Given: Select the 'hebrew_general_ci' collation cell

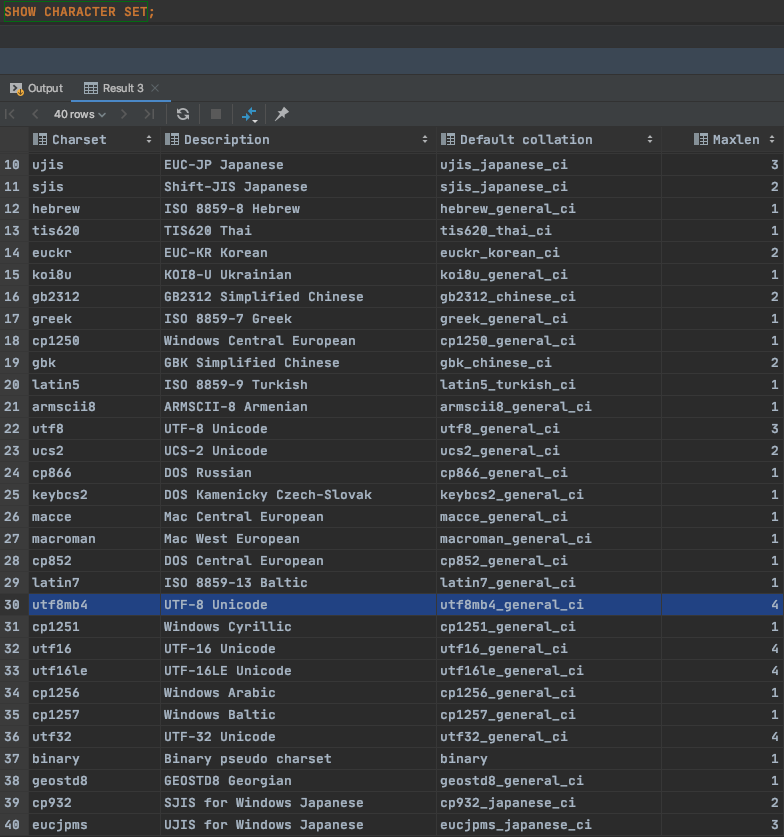Looking at the screenshot, I should pyautogui.click(x=549, y=209).
